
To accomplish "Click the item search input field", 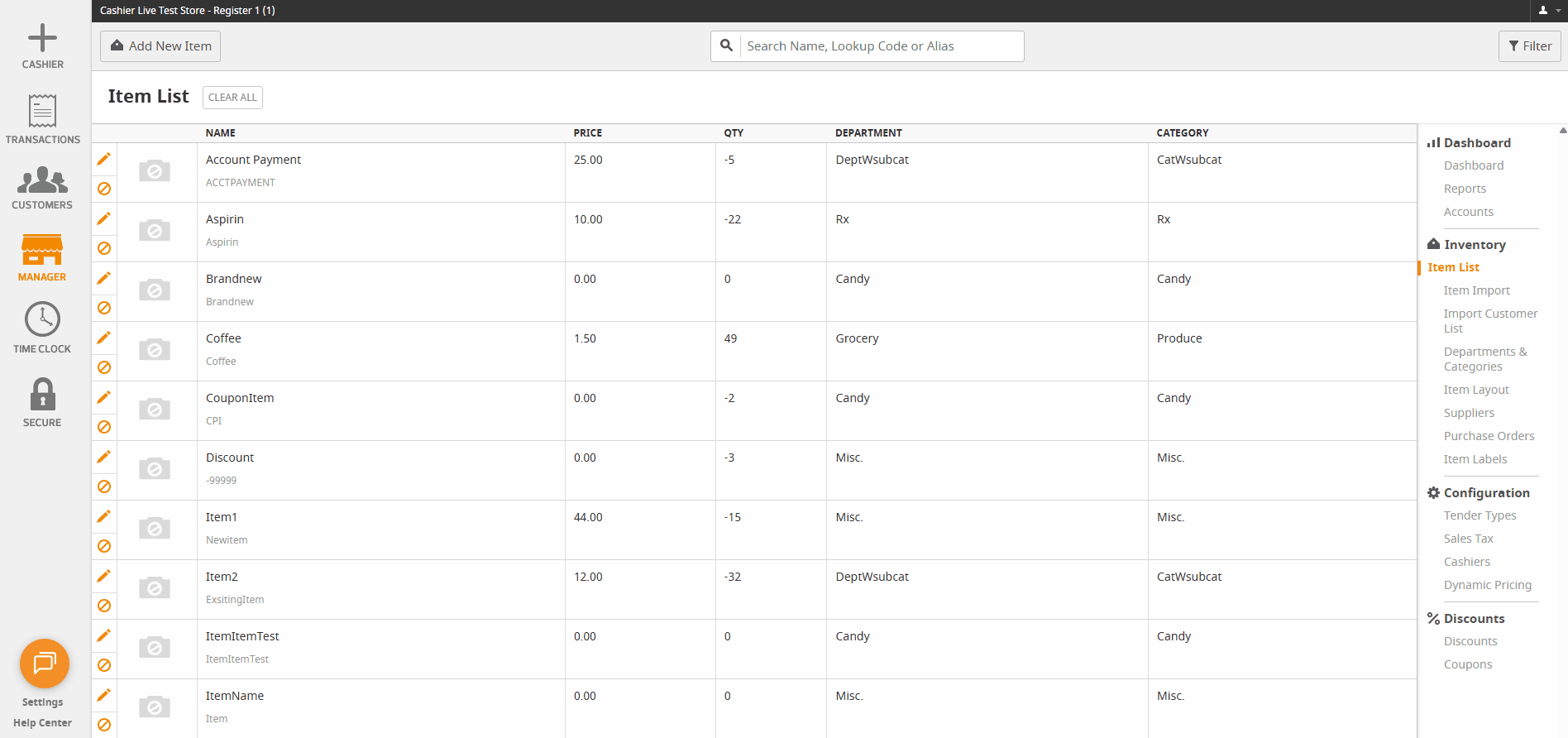I will [x=881, y=46].
